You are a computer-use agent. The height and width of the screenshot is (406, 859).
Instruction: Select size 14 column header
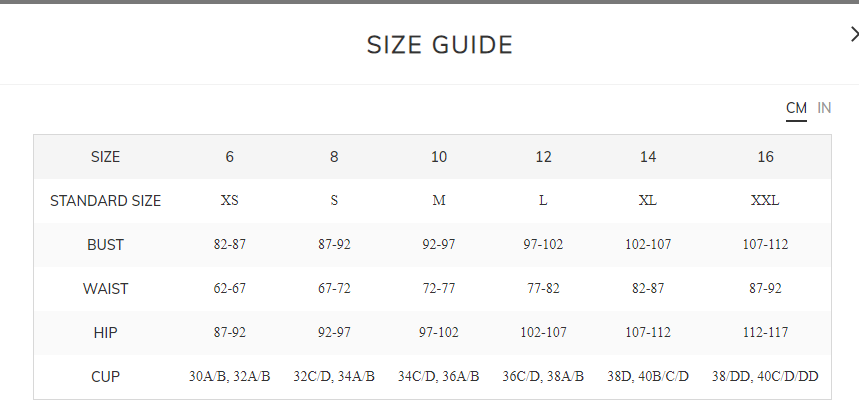648,157
